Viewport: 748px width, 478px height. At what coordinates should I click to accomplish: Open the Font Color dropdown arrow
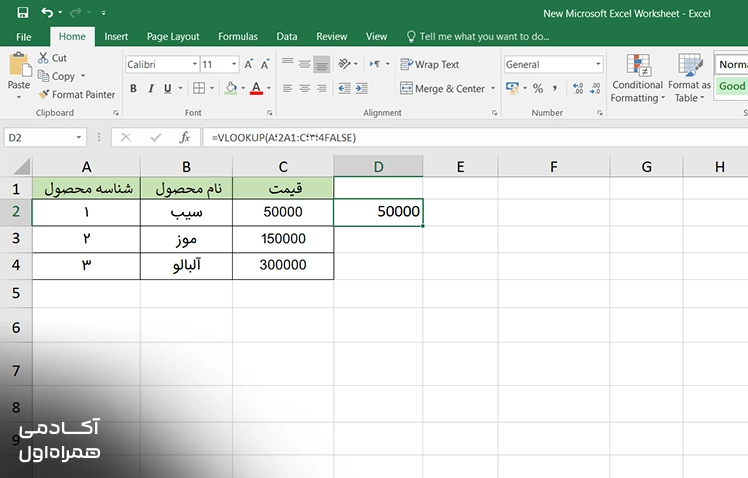point(269,88)
